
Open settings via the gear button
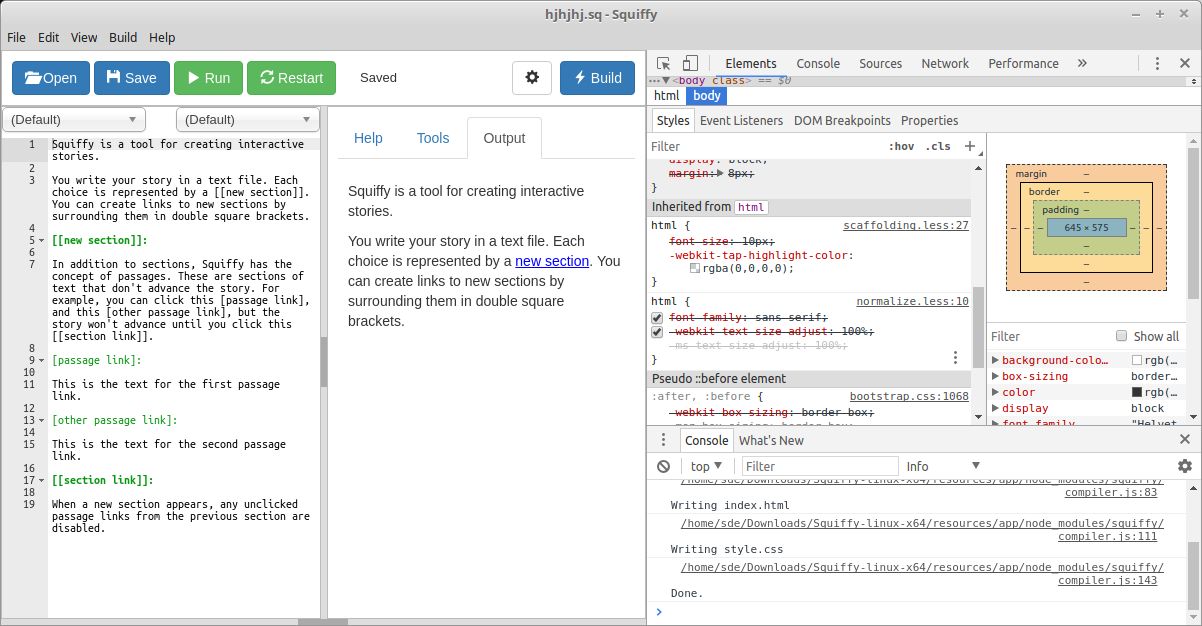[x=532, y=78]
